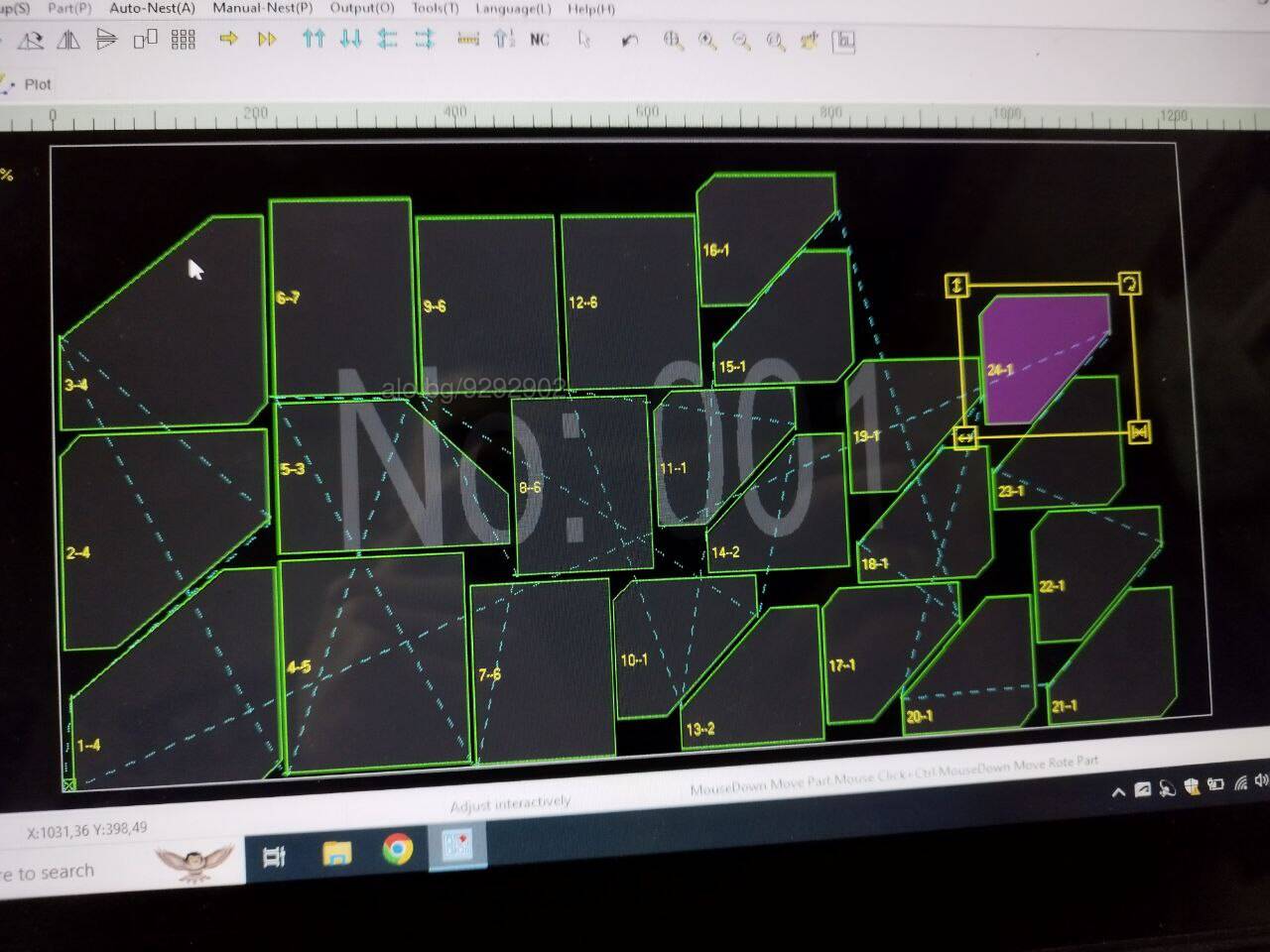
Task: Click the two-rectangles copy icon
Action: pos(146,40)
